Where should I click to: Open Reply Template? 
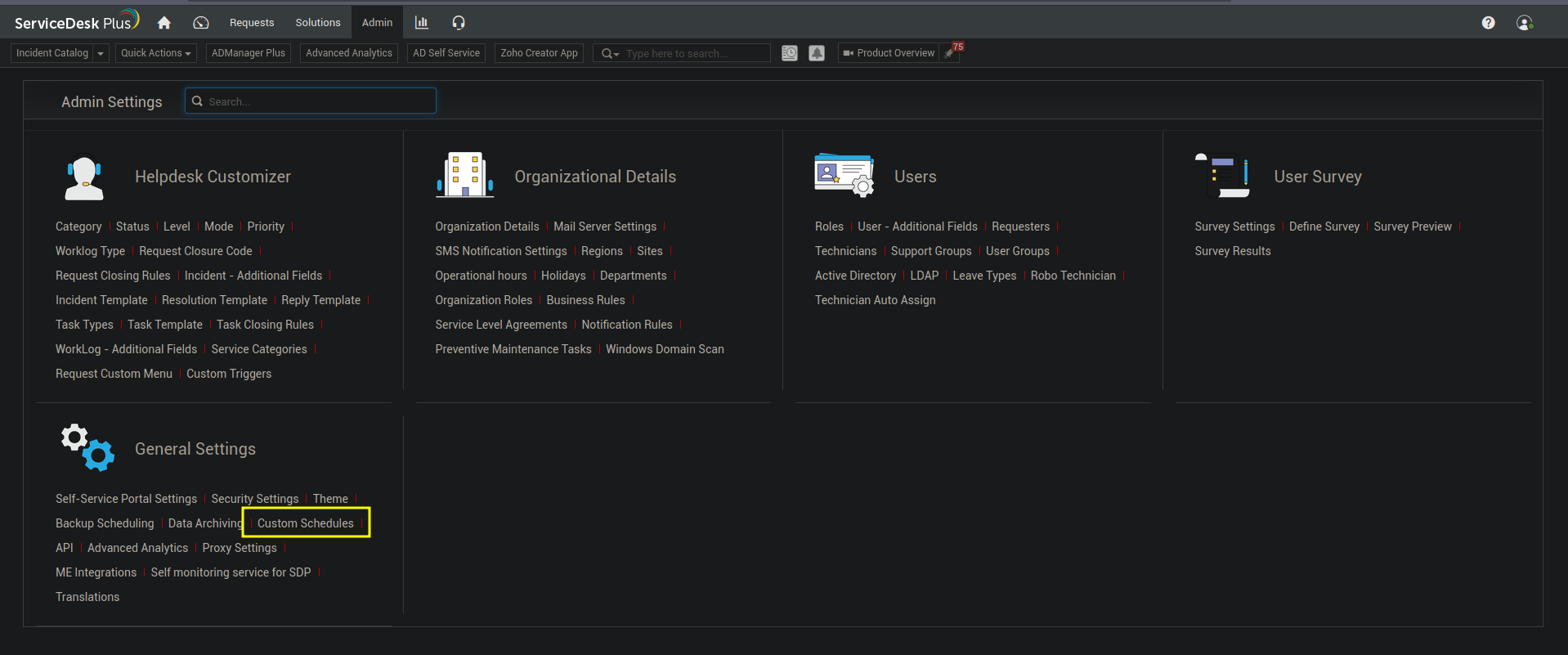tap(320, 300)
